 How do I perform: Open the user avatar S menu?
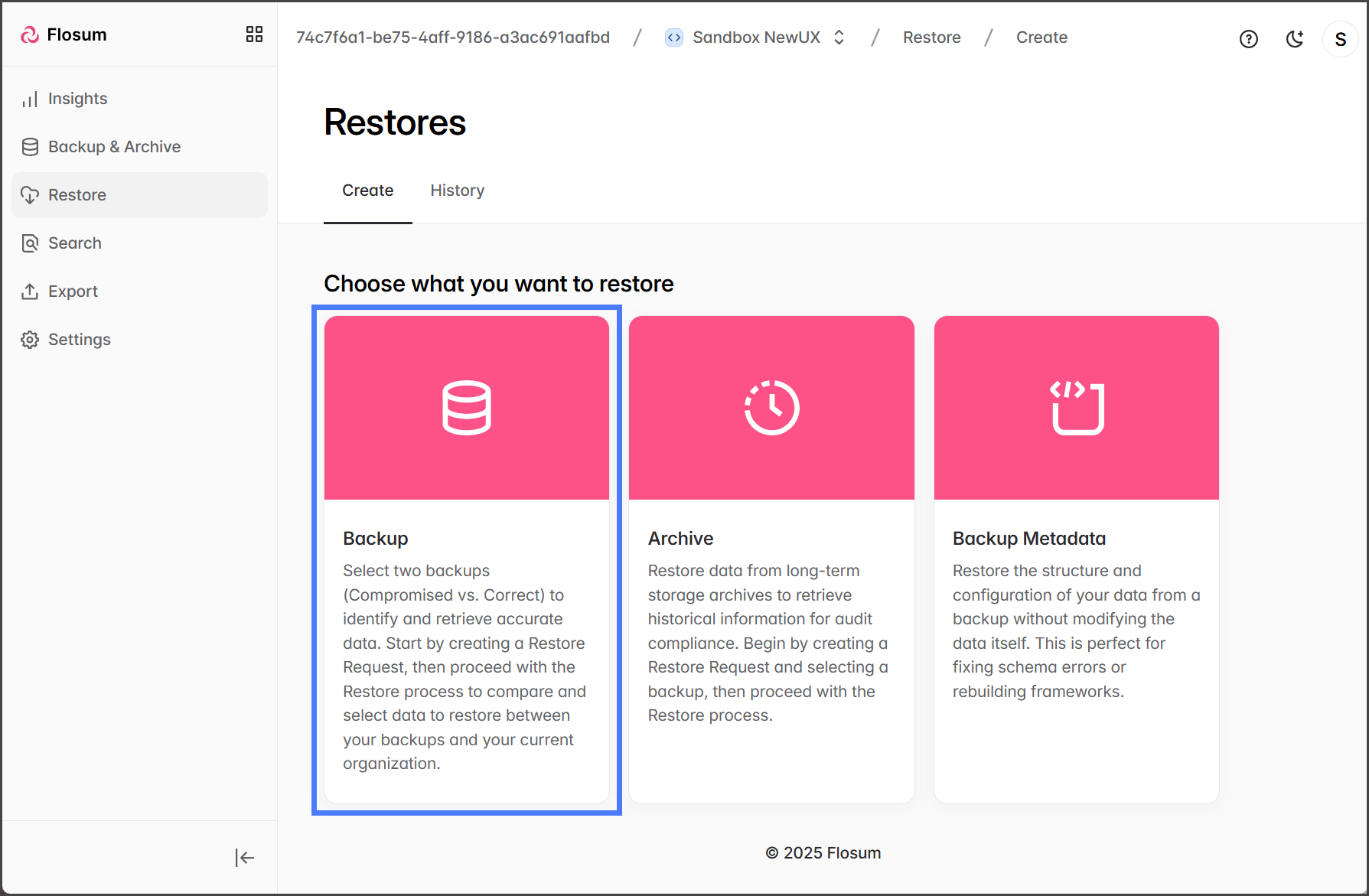(x=1340, y=39)
